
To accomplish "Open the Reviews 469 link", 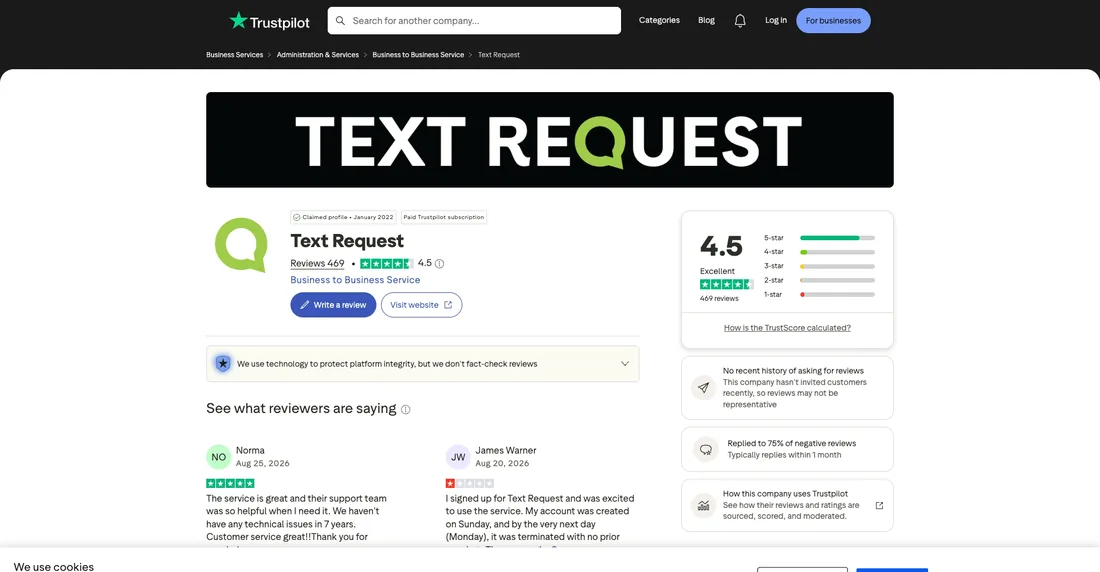I will coord(317,264).
